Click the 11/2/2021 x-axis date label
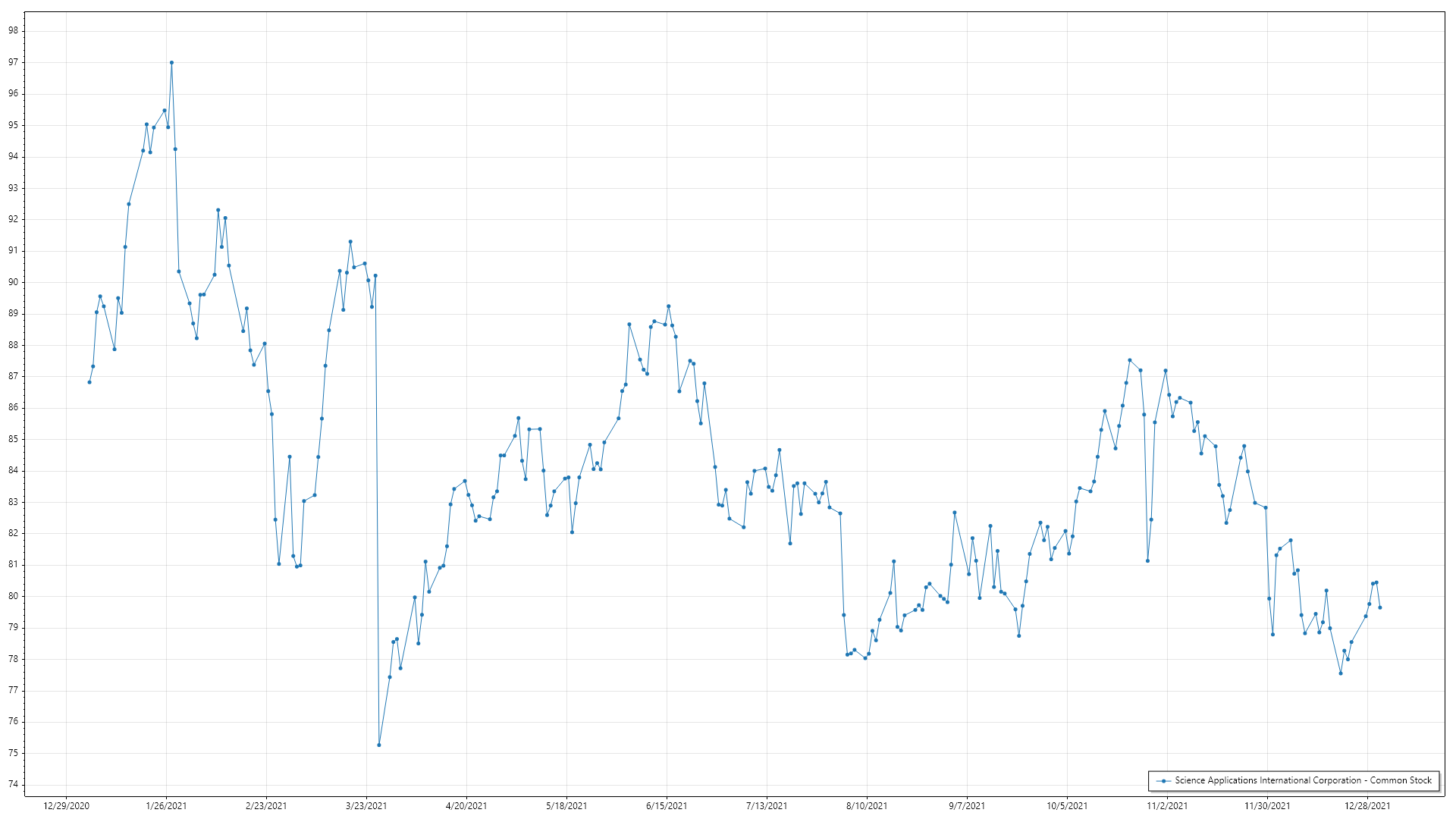Image resolution: width=1456 pixels, height=819 pixels. (x=1167, y=806)
